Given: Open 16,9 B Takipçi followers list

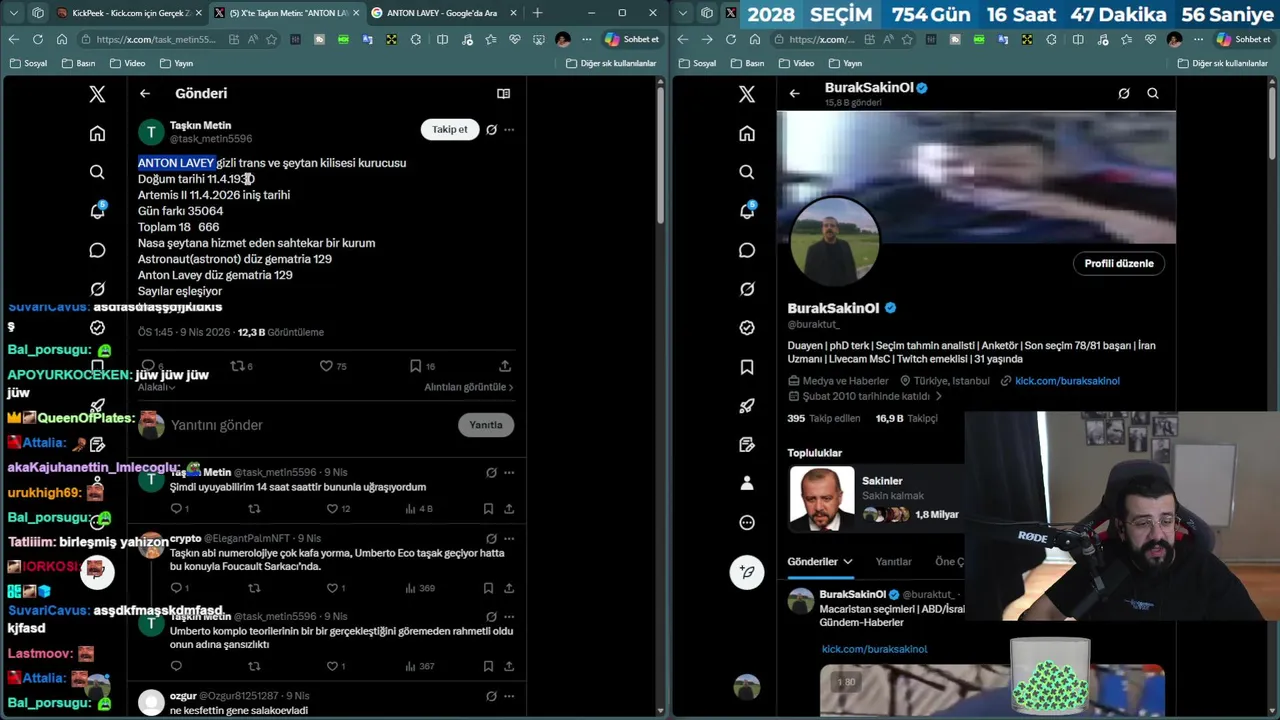Looking at the screenshot, I should [x=906, y=418].
